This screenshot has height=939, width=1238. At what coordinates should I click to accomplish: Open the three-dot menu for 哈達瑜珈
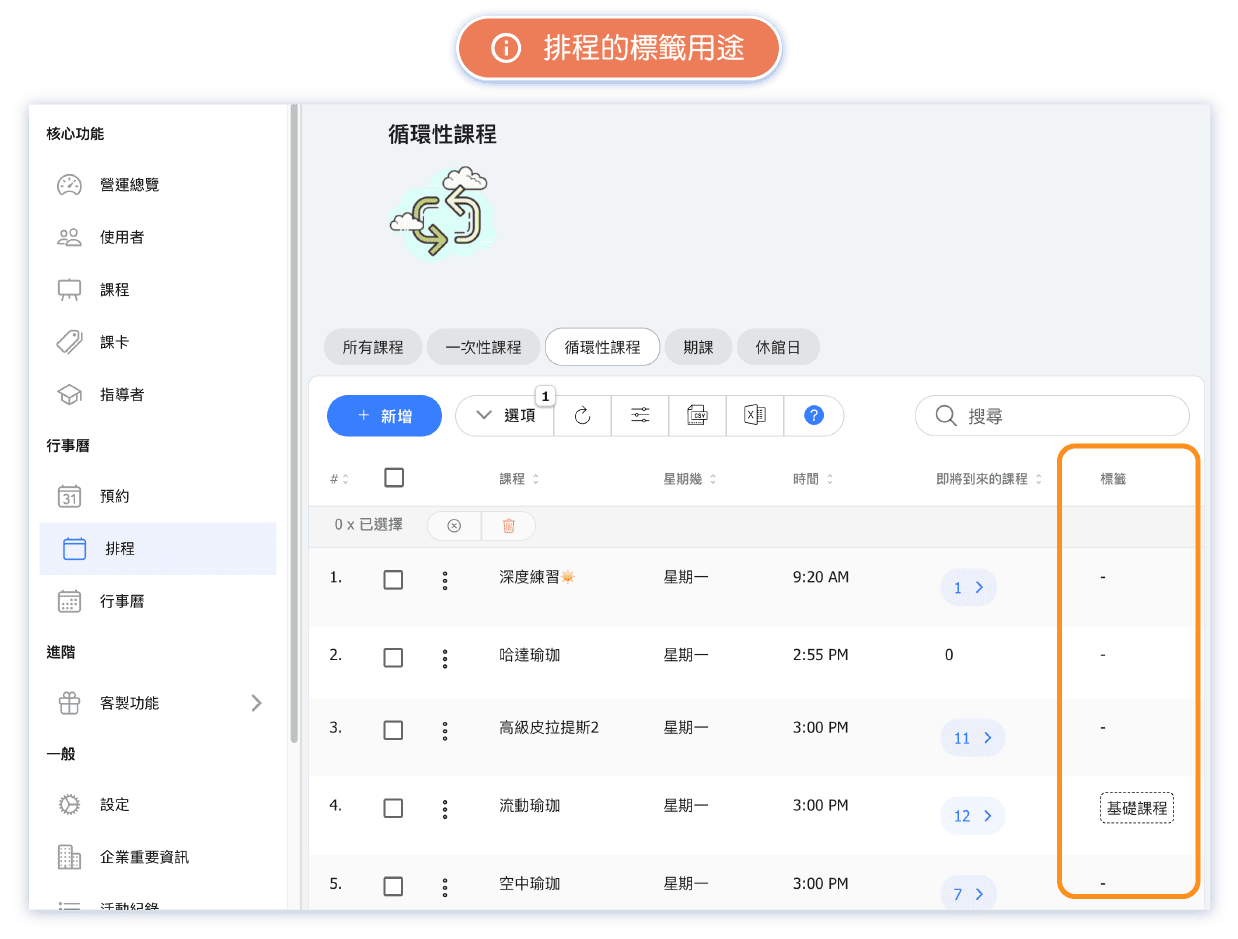click(x=445, y=658)
